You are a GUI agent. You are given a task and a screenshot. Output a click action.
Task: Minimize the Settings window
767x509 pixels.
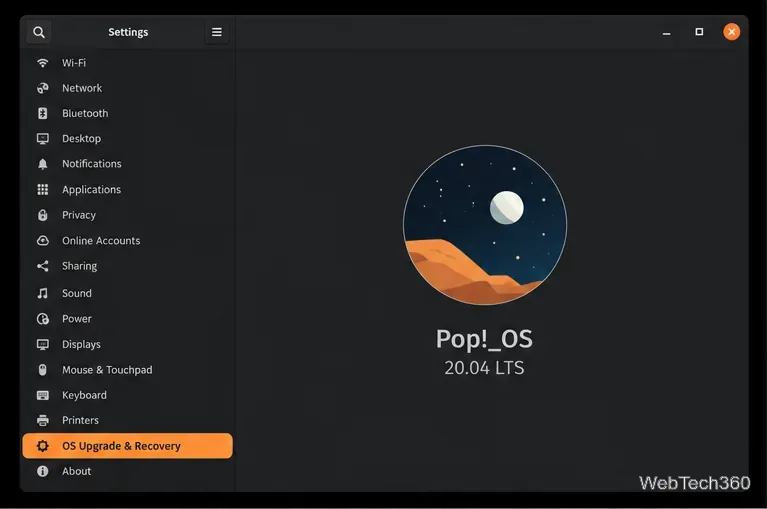tap(666, 32)
